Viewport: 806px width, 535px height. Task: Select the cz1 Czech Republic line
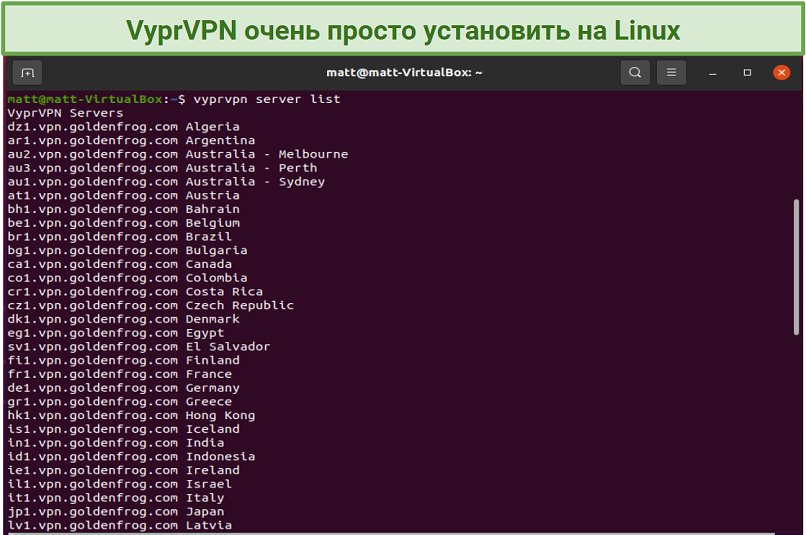(151, 306)
